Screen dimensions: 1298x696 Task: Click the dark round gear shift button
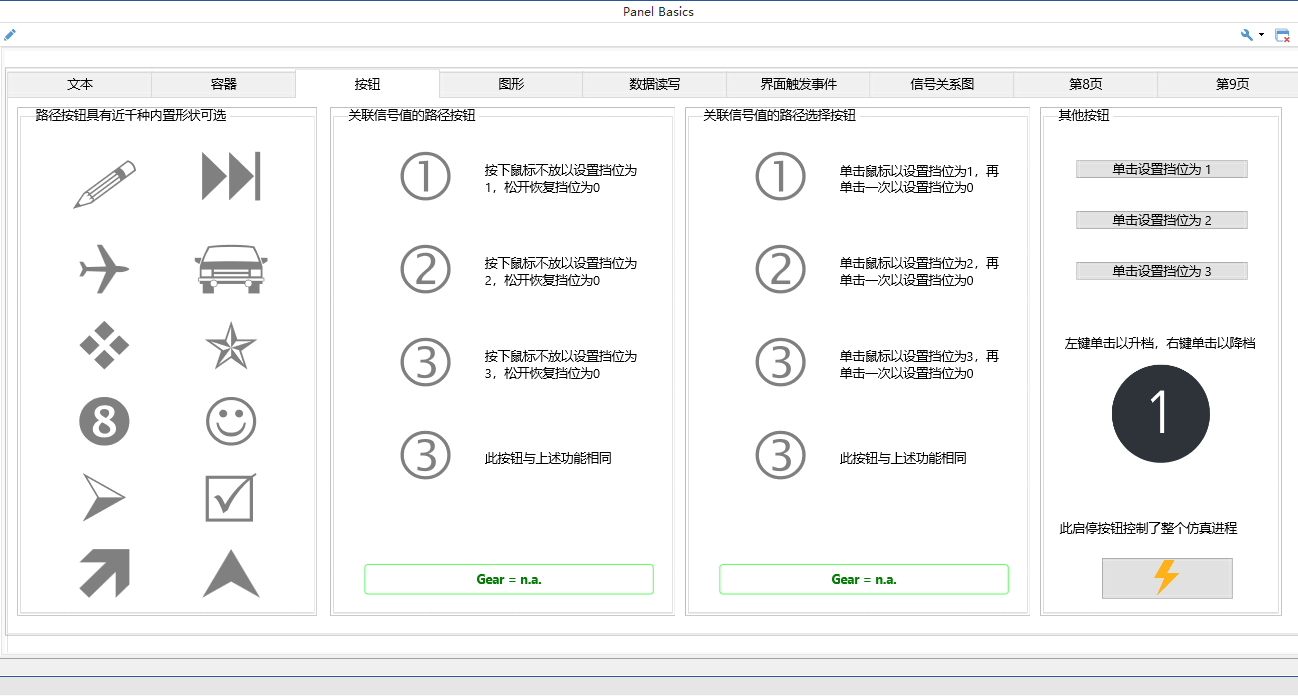click(1161, 414)
